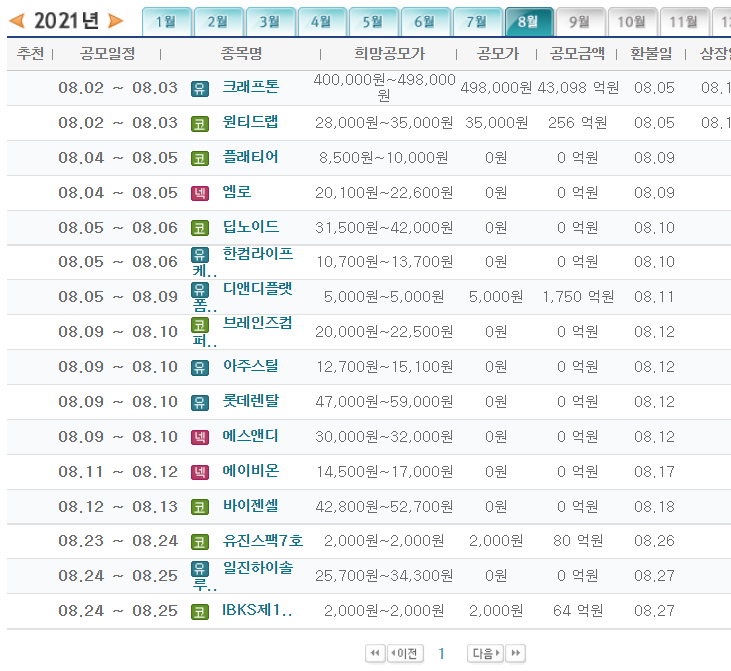This screenshot has width=731, height=671.
Task: Select the active 8월 tab
Action: [x=530, y=22]
